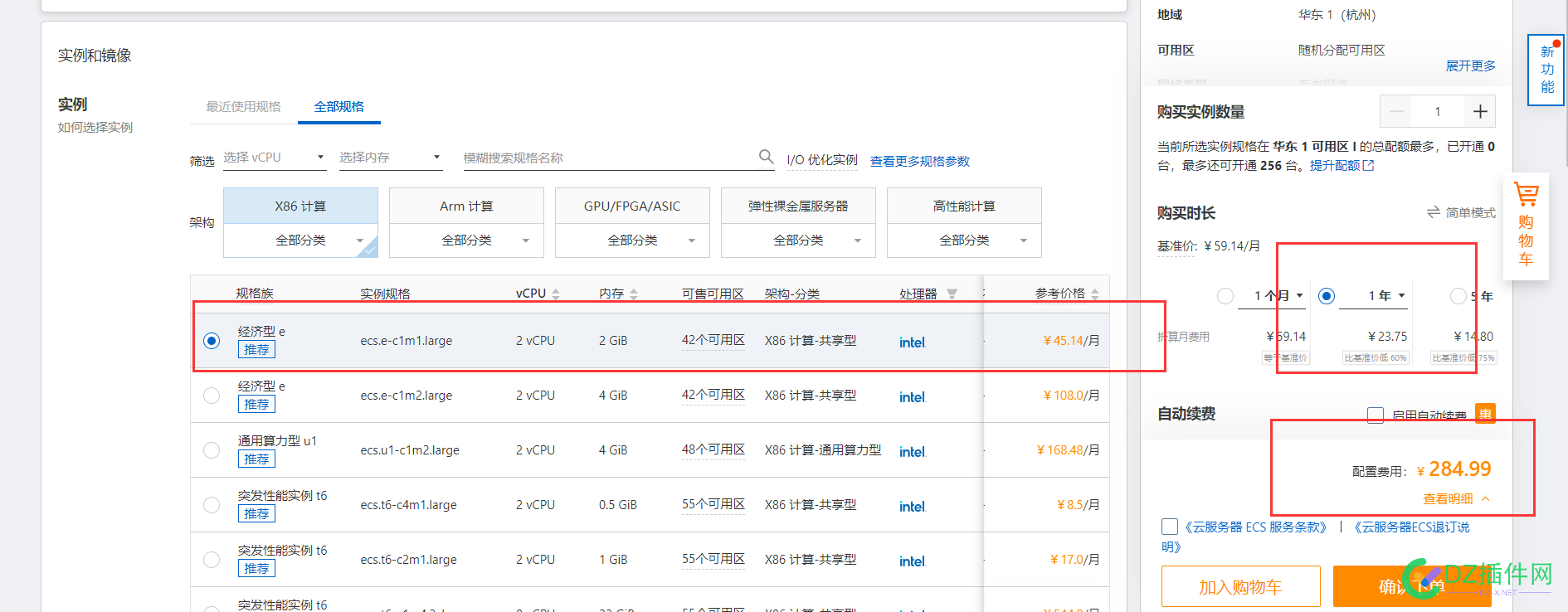Open the 选择 vCPU dropdown
The height and width of the screenshot is (612, 1568).
click(275, 158)
